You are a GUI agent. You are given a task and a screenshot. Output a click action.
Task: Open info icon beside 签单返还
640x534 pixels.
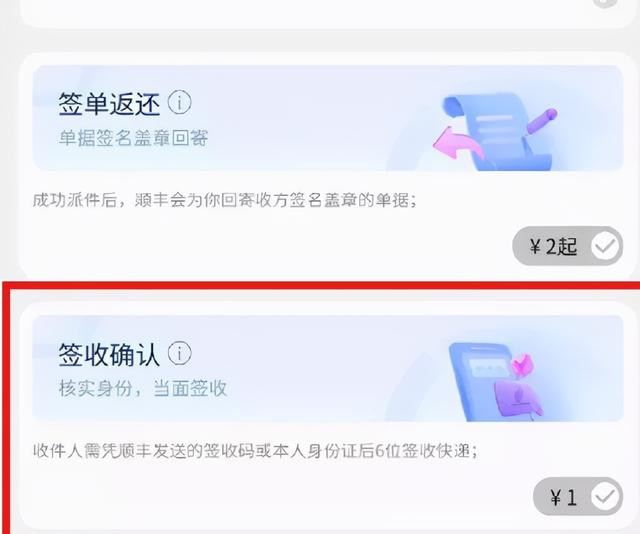coord(179,103)
